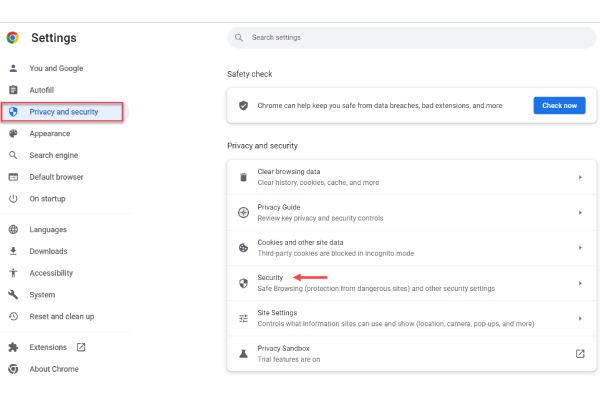Go to Appearance settings
Screen dimensions: 600x400
point(50,134)
